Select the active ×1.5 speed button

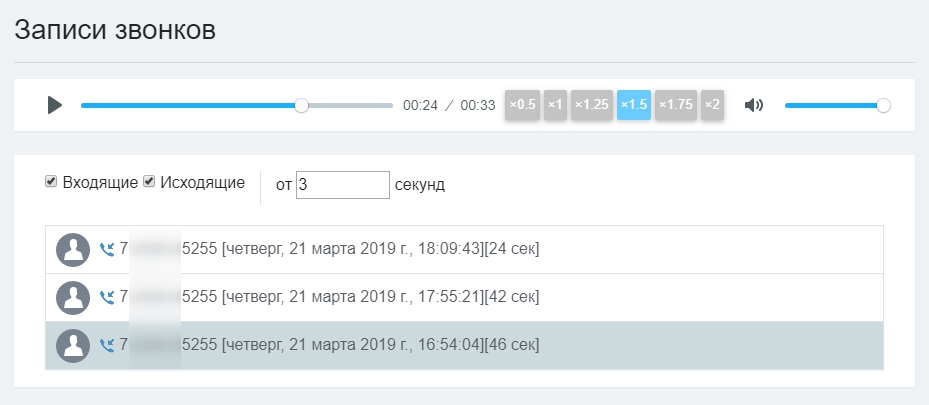[634, 104]
